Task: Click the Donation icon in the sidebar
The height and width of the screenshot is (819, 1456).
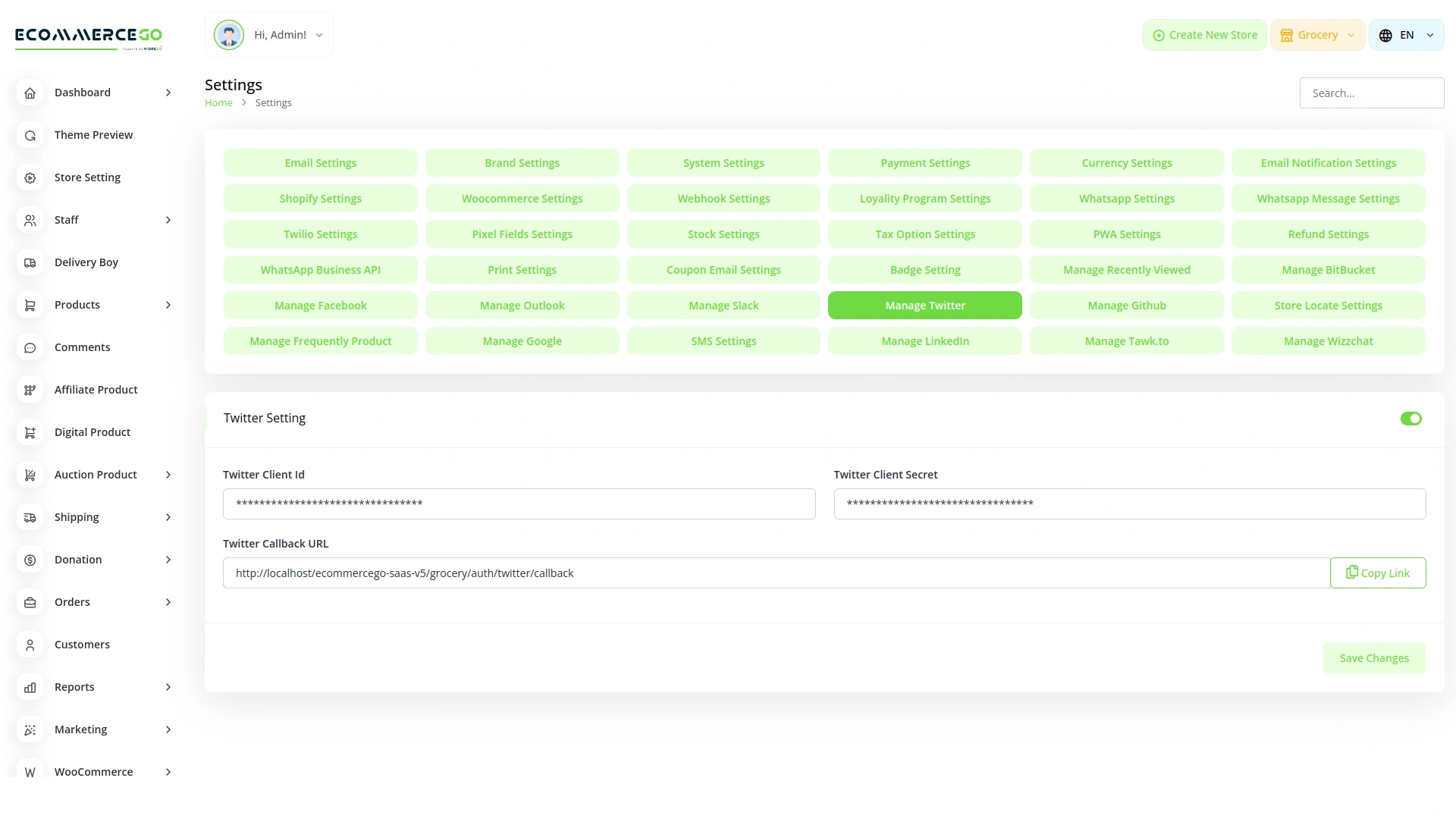Action: 30,560
